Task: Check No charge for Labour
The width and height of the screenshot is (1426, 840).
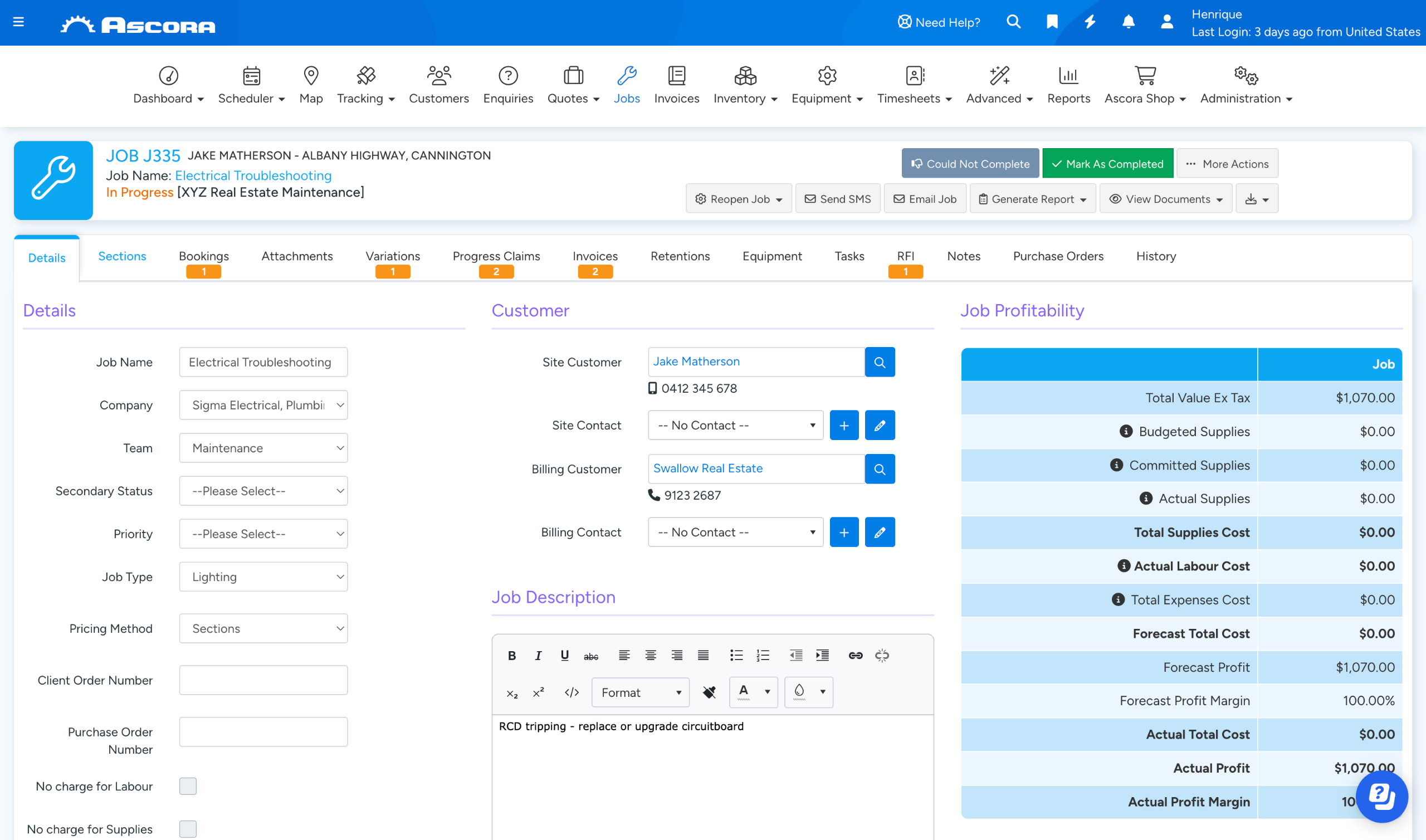Action: point(188,786)
